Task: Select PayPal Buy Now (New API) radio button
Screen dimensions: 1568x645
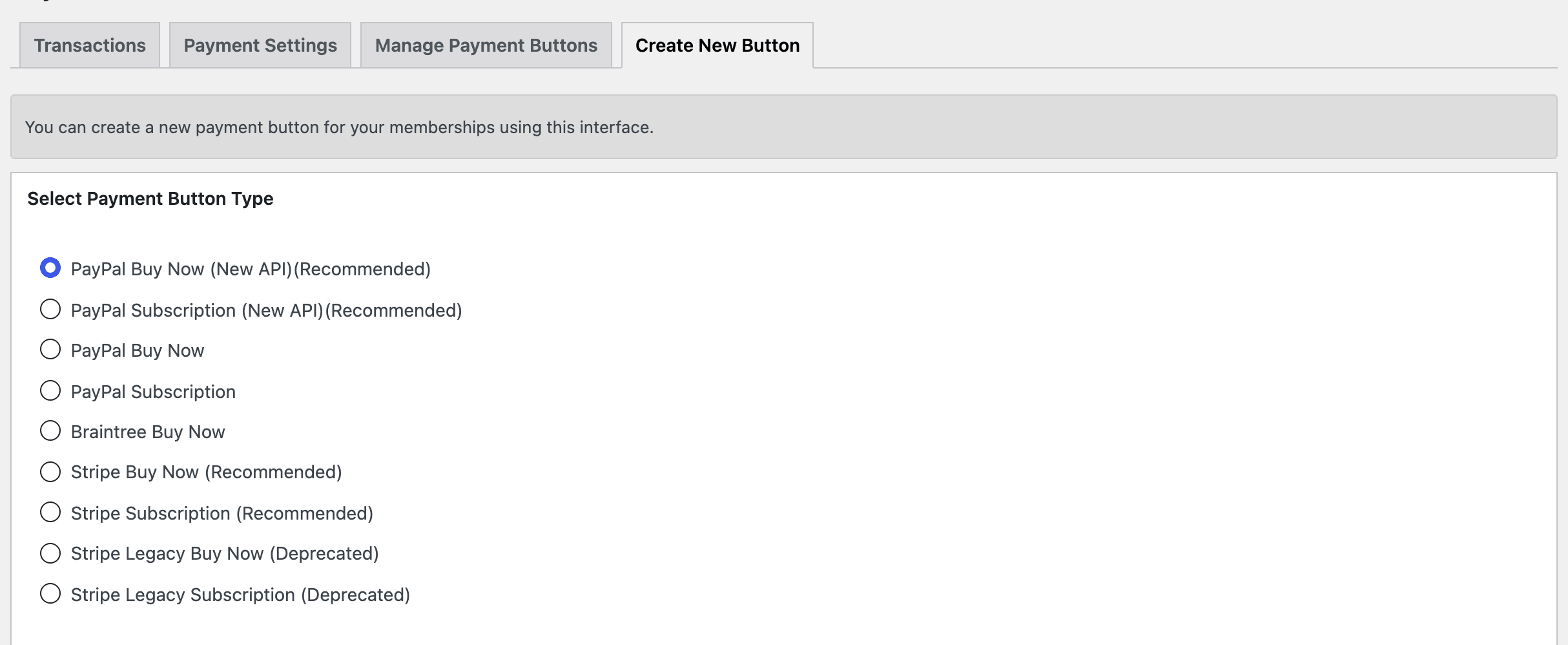Action: (50, 268)
